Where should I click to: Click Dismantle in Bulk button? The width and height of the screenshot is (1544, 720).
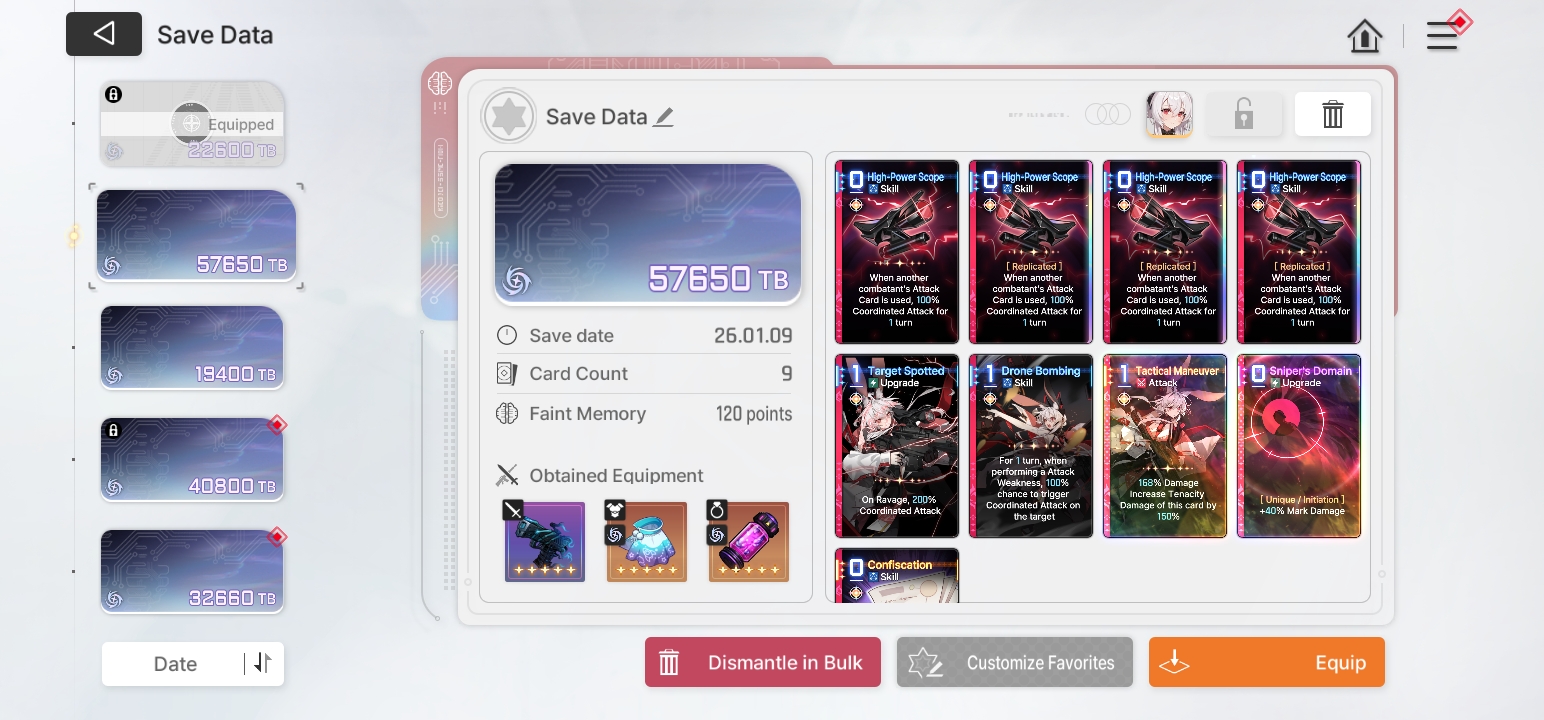(763, 662)
